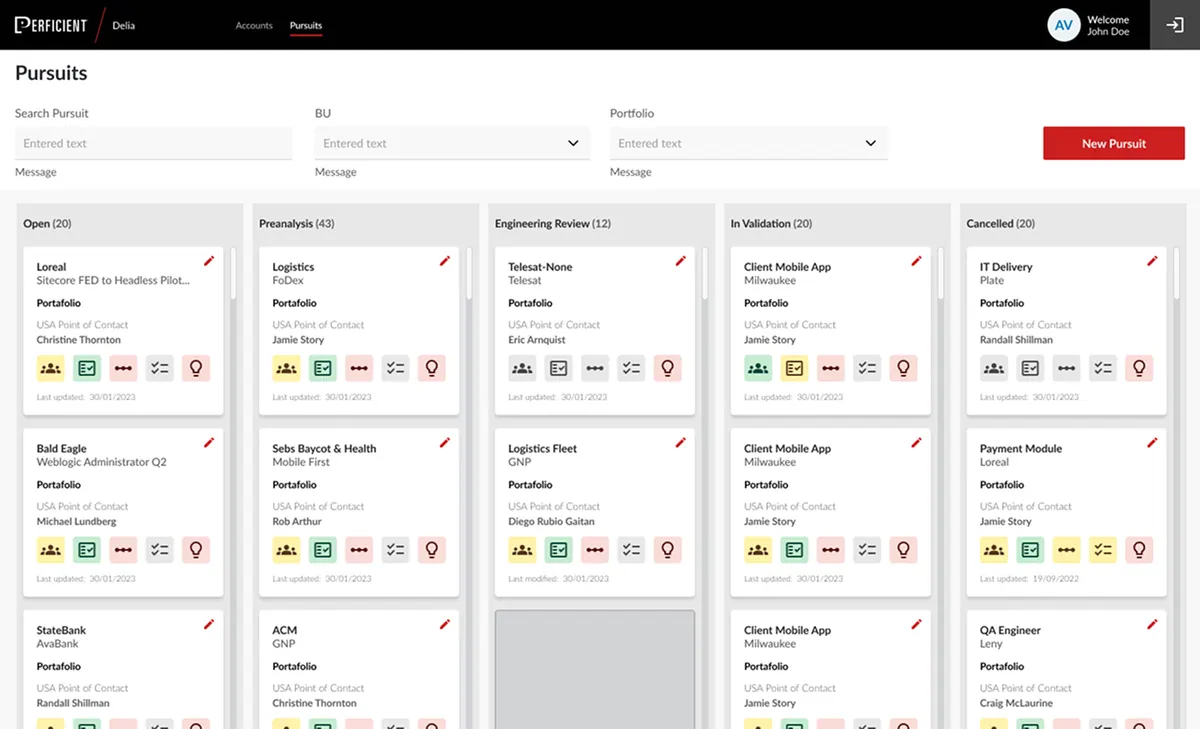Image resolution: width=1200 pixels, height=729 pixels.
Task: Edit the Logistics FoDex card
Action: coord(445,261)
